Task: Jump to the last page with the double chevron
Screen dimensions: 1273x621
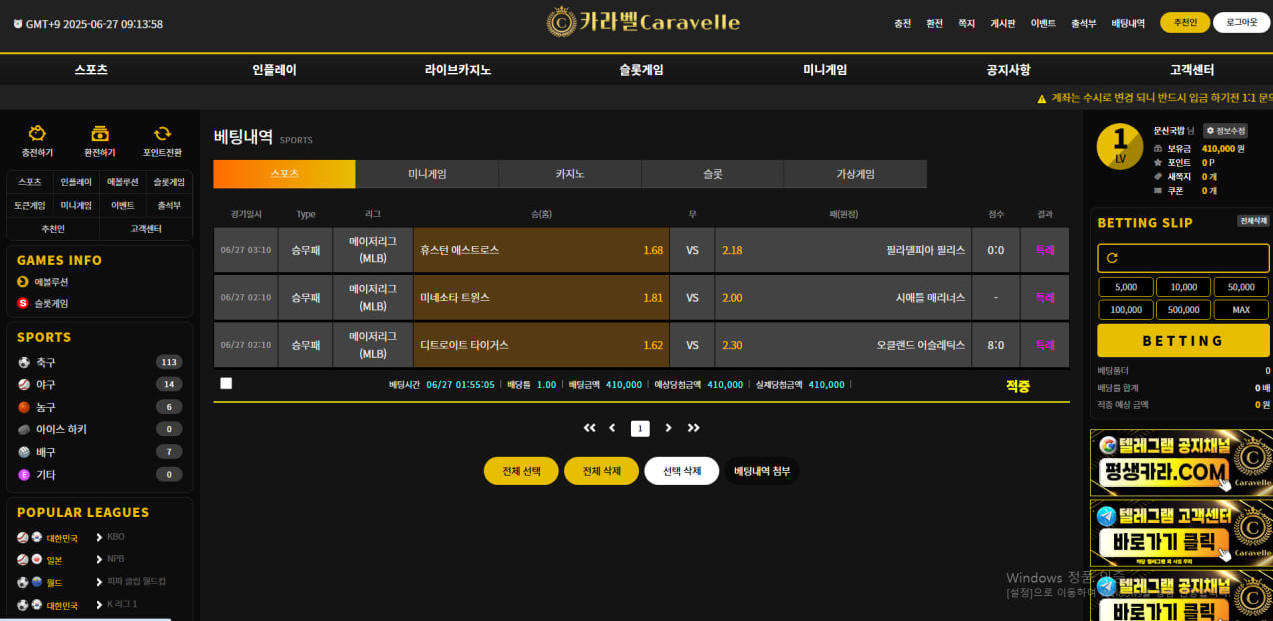Action: (x=694, y=428)
